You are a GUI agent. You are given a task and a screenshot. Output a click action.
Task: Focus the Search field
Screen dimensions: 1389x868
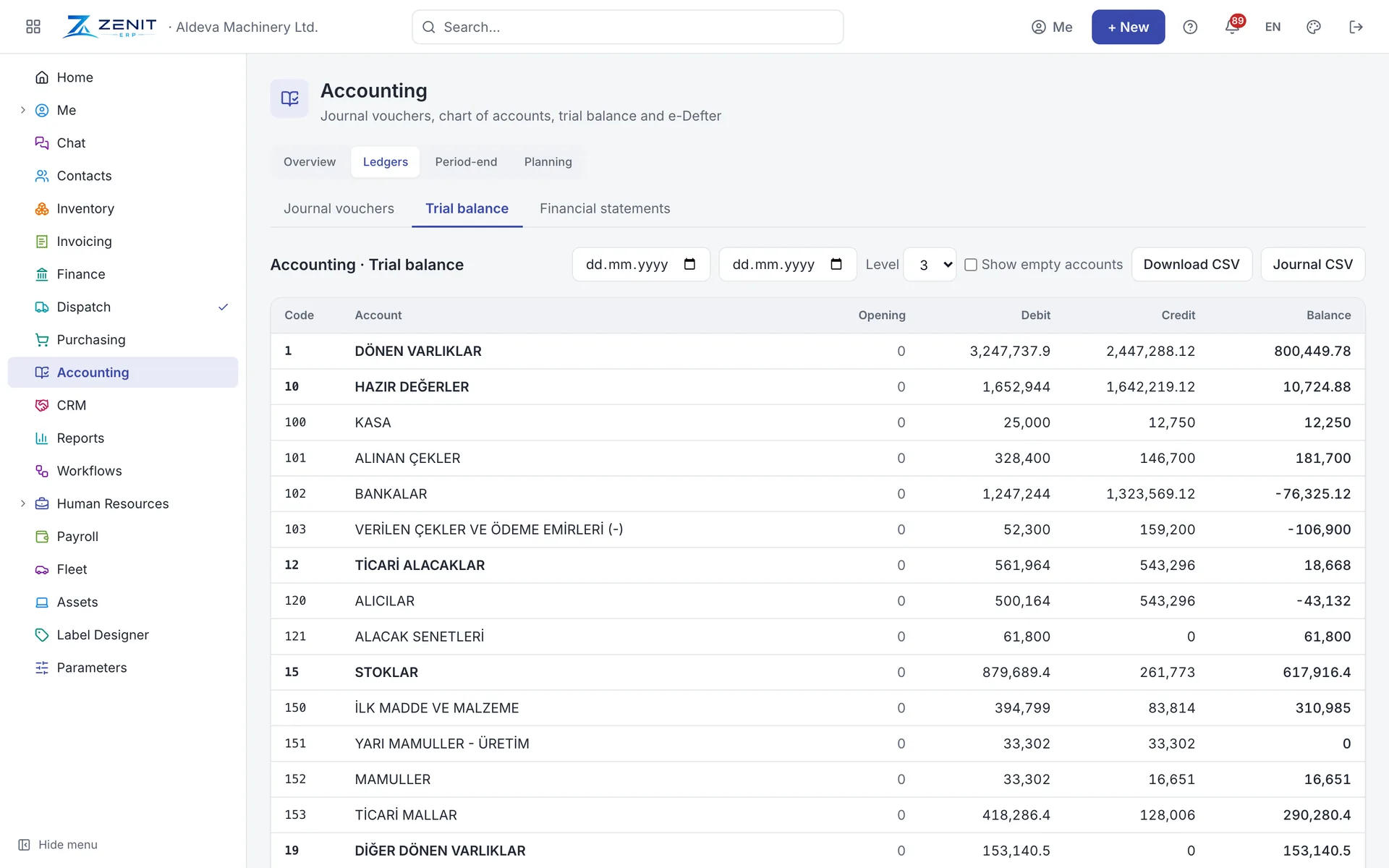[627, 27]
